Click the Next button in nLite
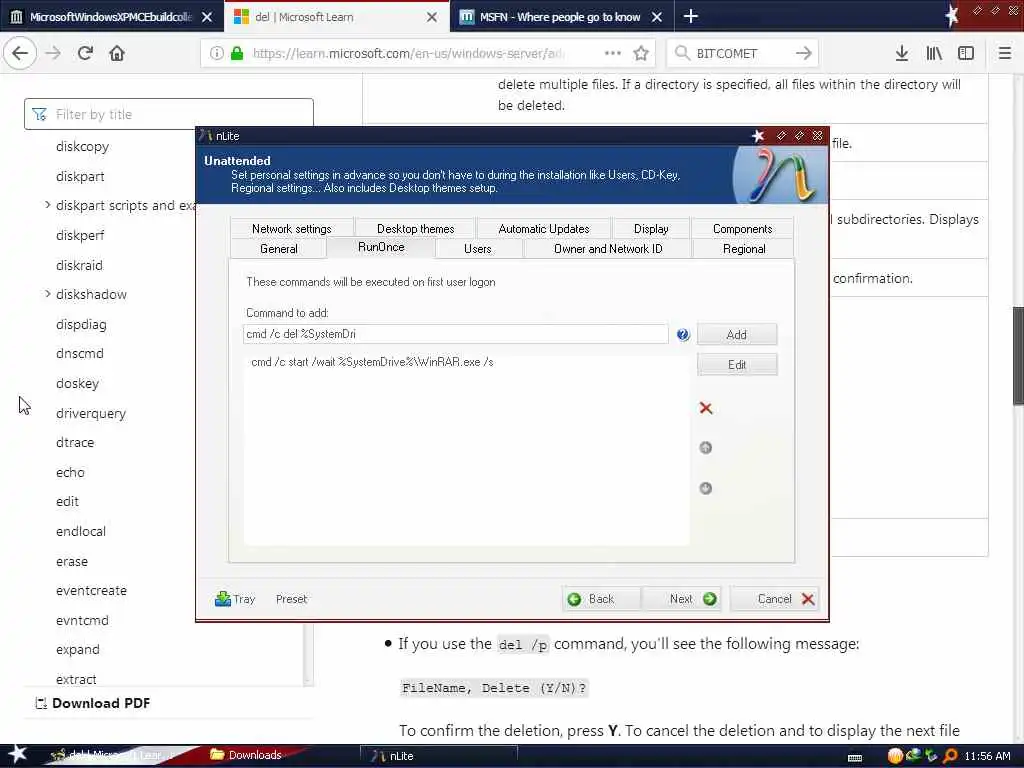The height and width of the screenshot is (768, 1024). [681, 599]
